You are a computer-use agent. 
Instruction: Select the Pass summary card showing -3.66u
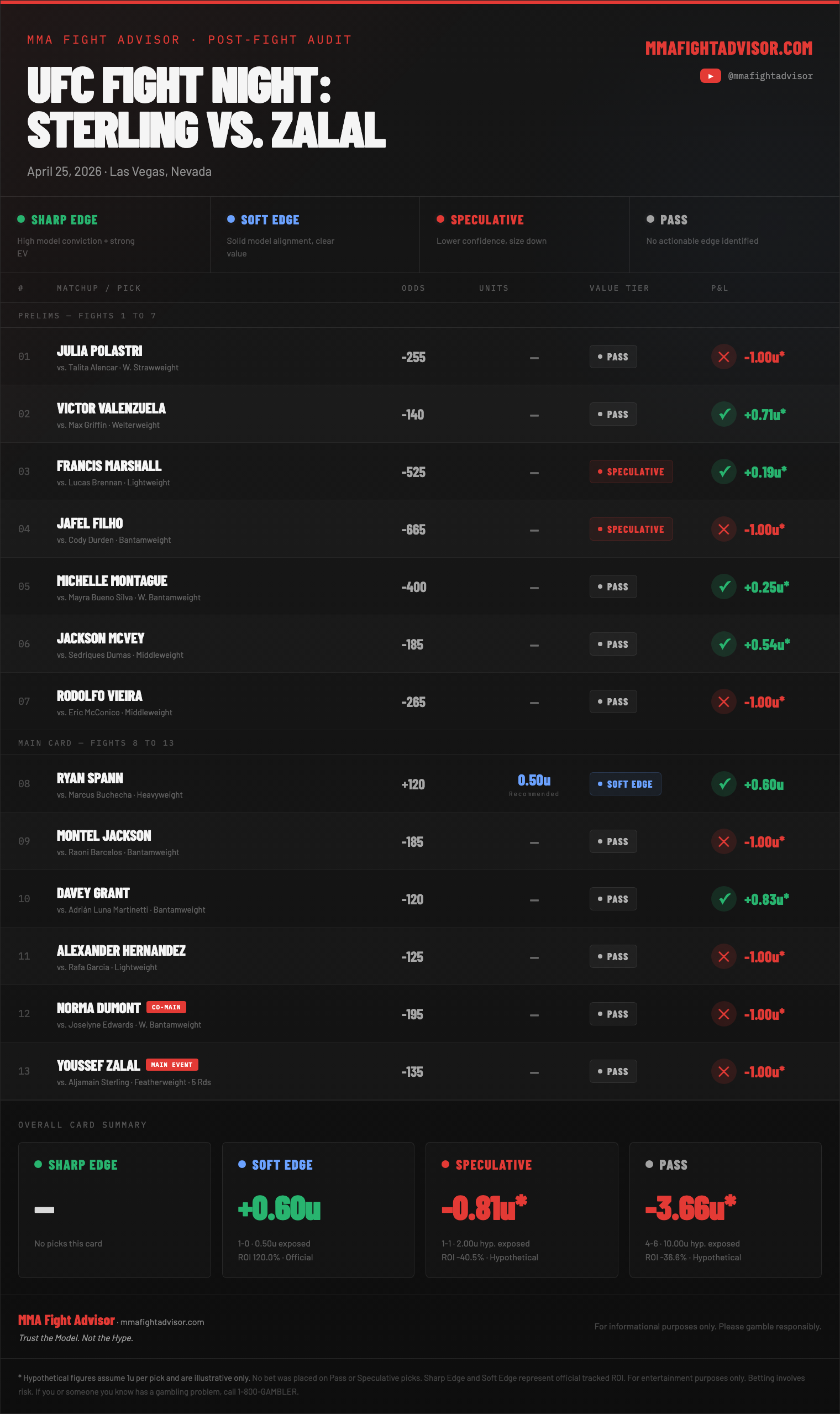pyautogui.click(x=725, y=1209)
